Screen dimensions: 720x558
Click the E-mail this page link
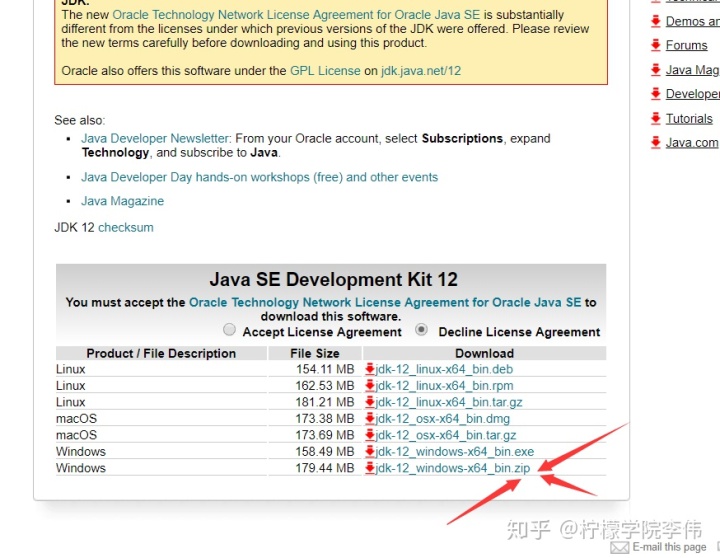(x=669, y=547)
